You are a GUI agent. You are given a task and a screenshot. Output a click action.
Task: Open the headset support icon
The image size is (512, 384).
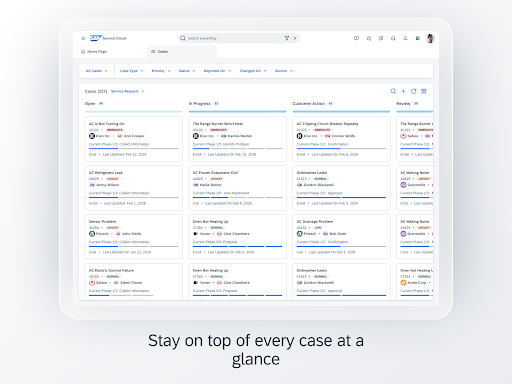[x=393, y=38]
